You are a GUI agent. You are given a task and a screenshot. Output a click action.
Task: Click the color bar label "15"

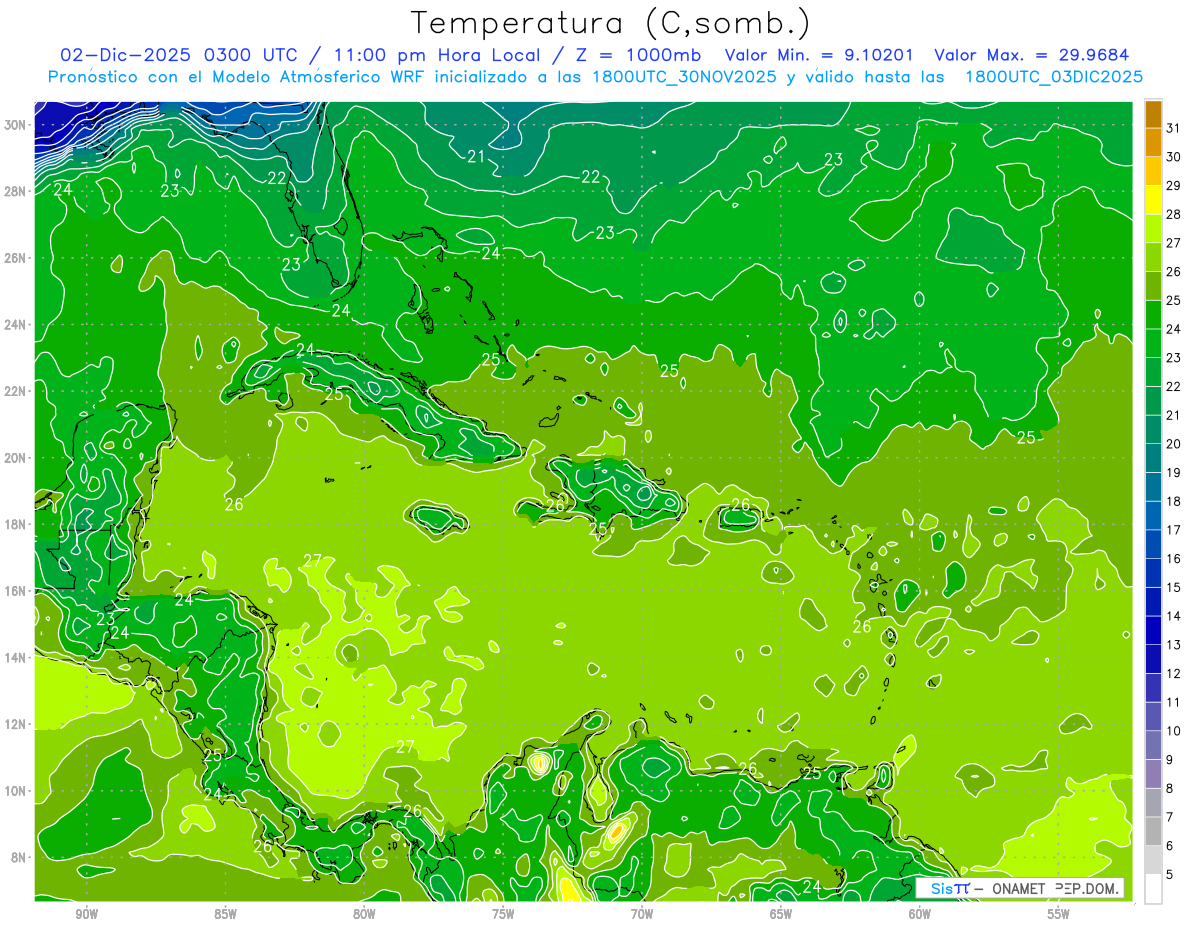coord(1173,587)
